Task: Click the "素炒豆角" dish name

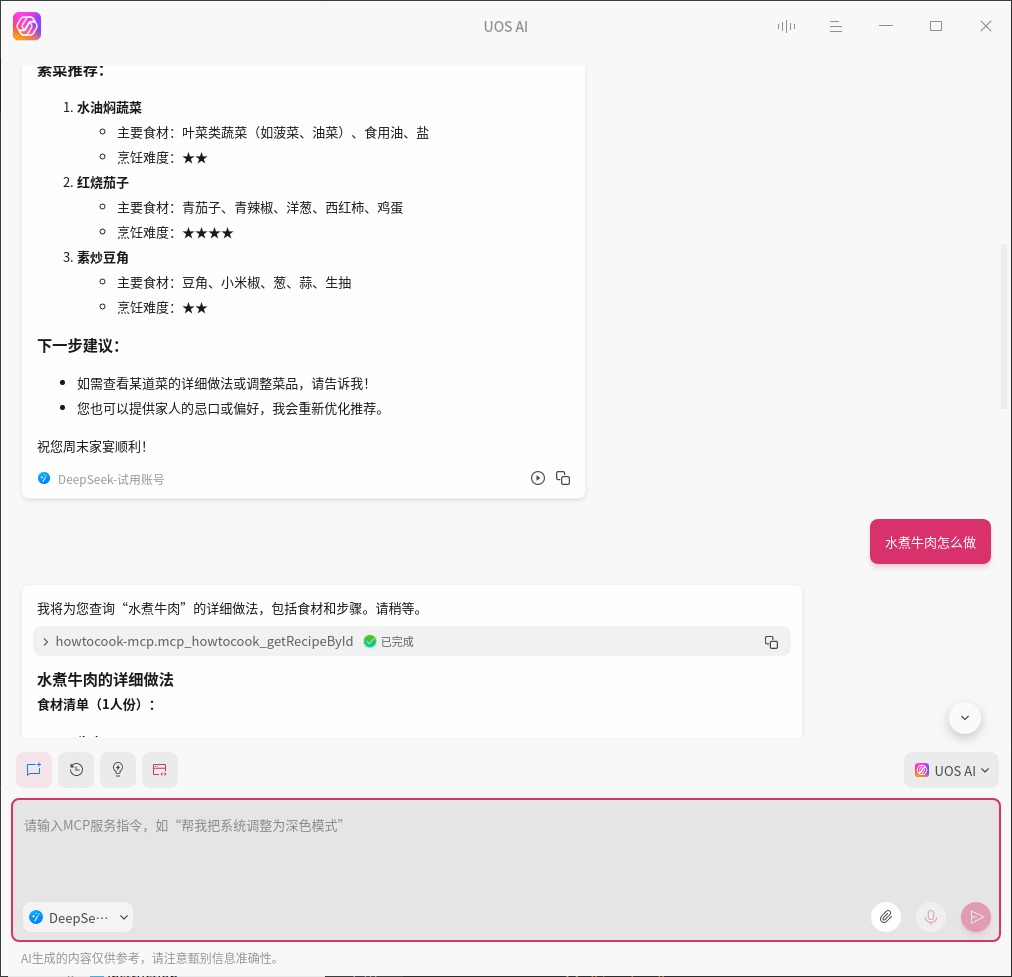Action: pos(103,257)
